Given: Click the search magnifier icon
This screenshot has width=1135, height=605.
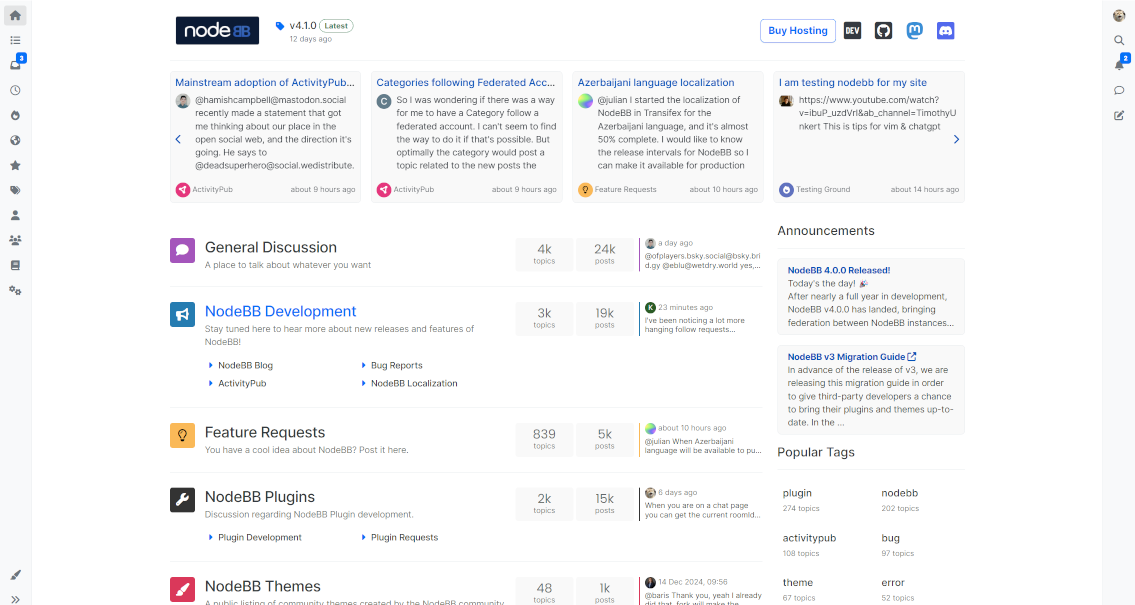Looking at the screenshot, I should coord(1119,40).
